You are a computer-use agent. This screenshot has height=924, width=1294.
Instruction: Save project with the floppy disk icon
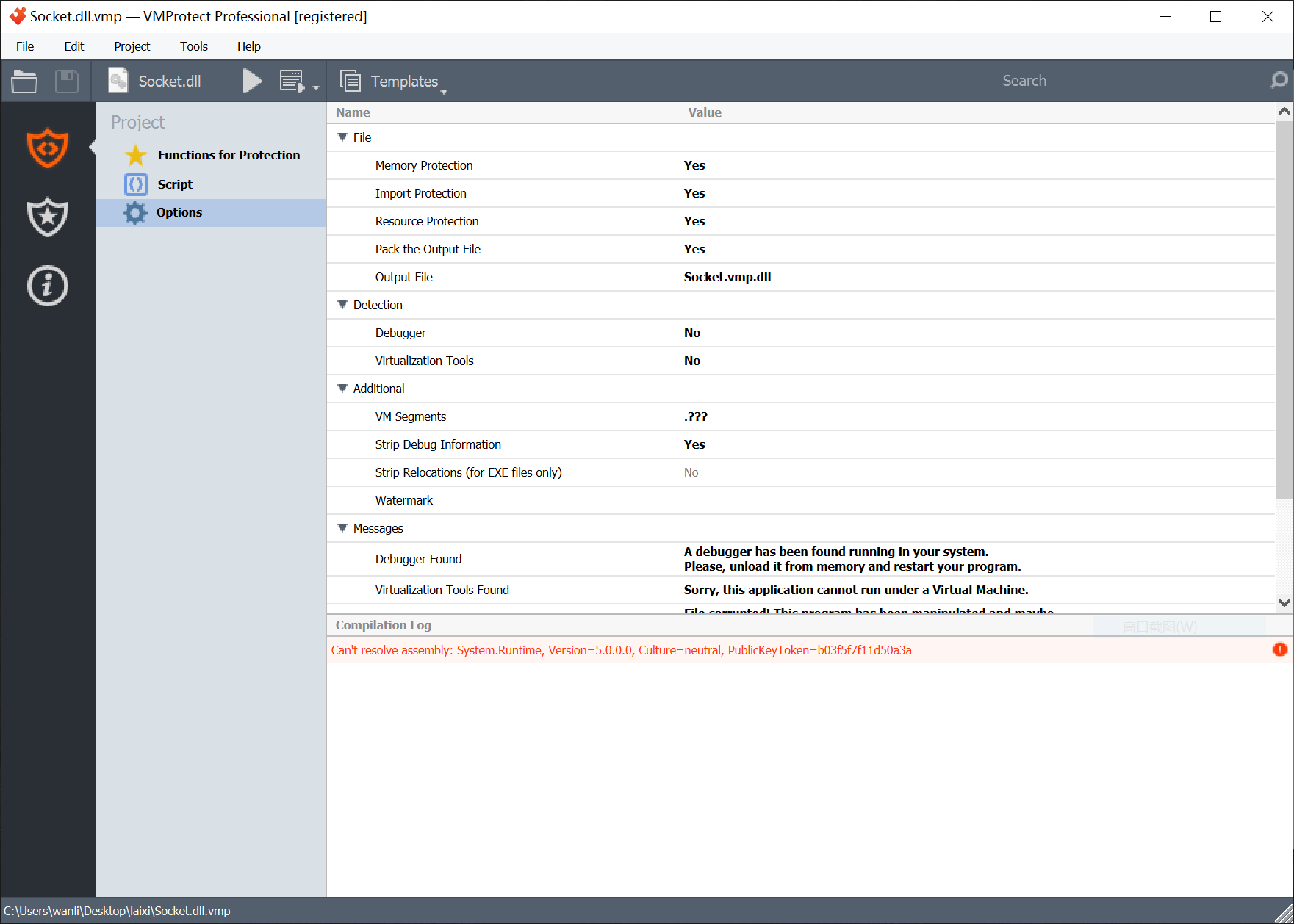point(67,81)
